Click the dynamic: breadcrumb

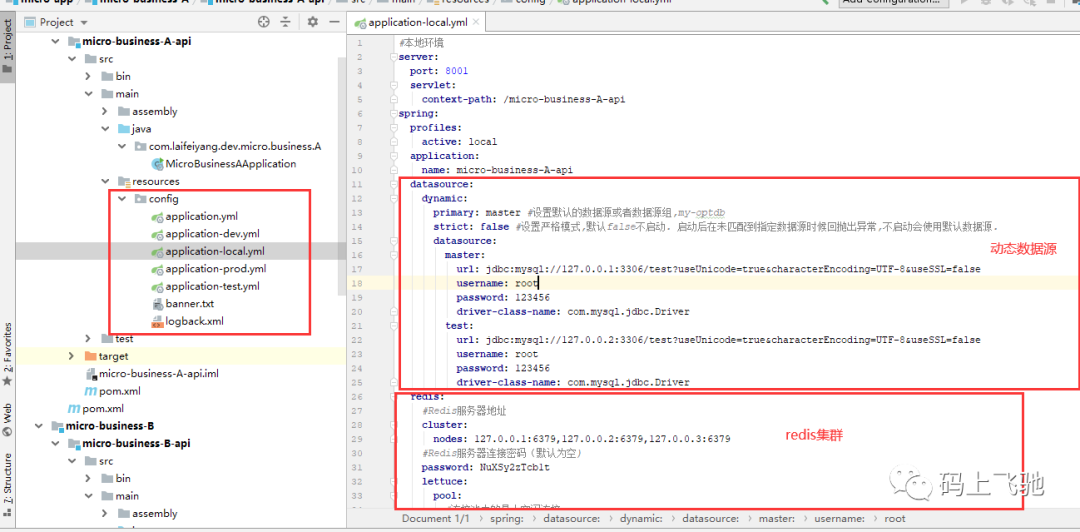641,518
